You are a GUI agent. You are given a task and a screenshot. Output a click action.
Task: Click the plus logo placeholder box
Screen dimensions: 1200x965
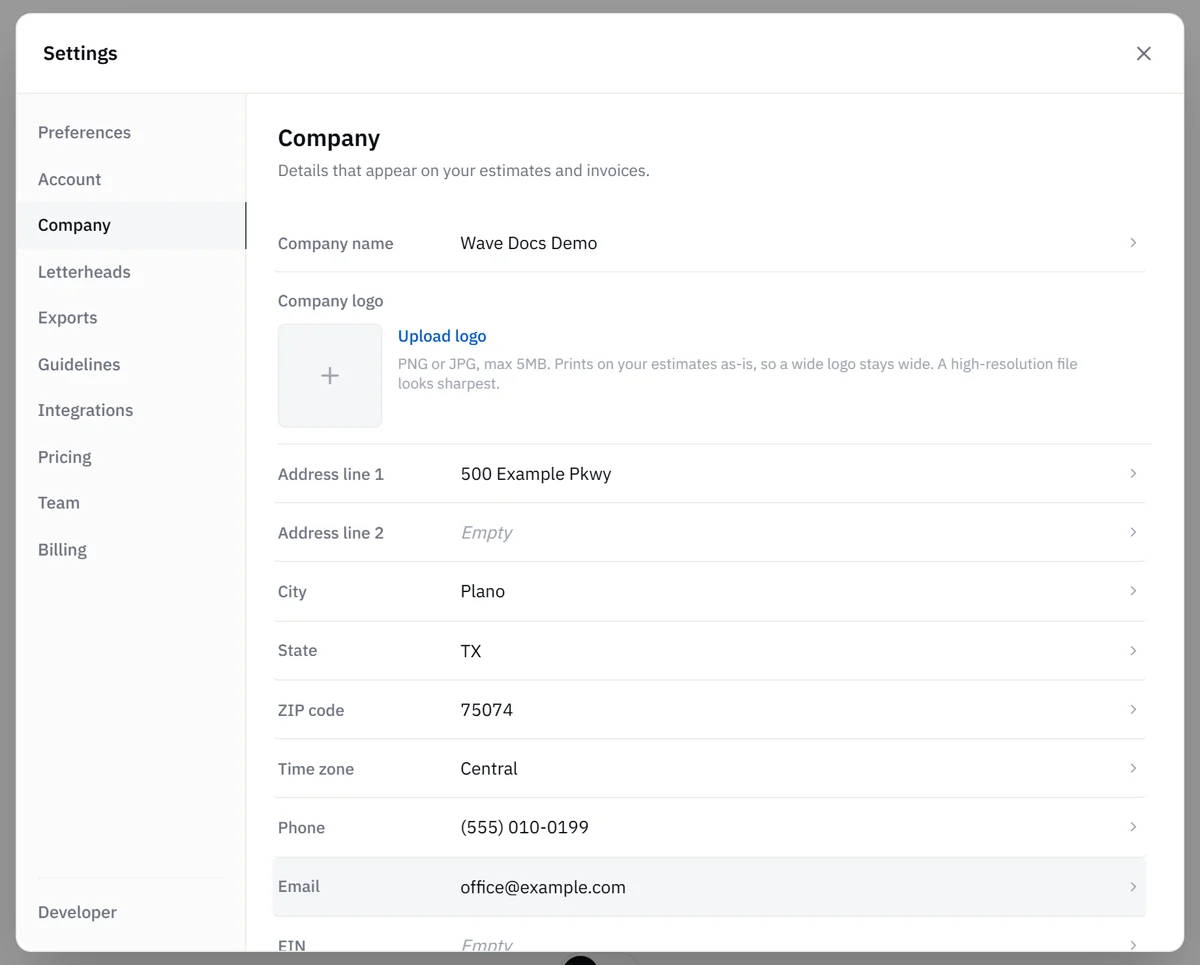tap(330, 376)
